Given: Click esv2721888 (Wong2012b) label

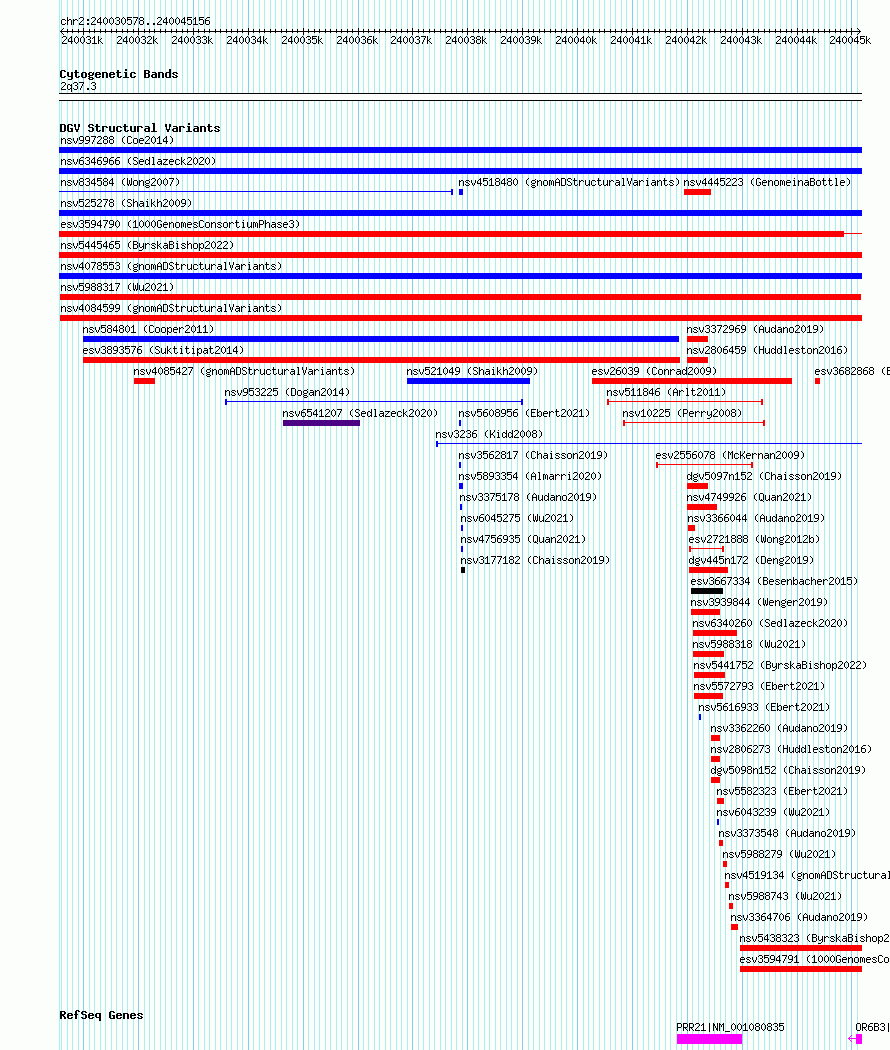Looking at the screenshot, I should click(x=753, y=539).
